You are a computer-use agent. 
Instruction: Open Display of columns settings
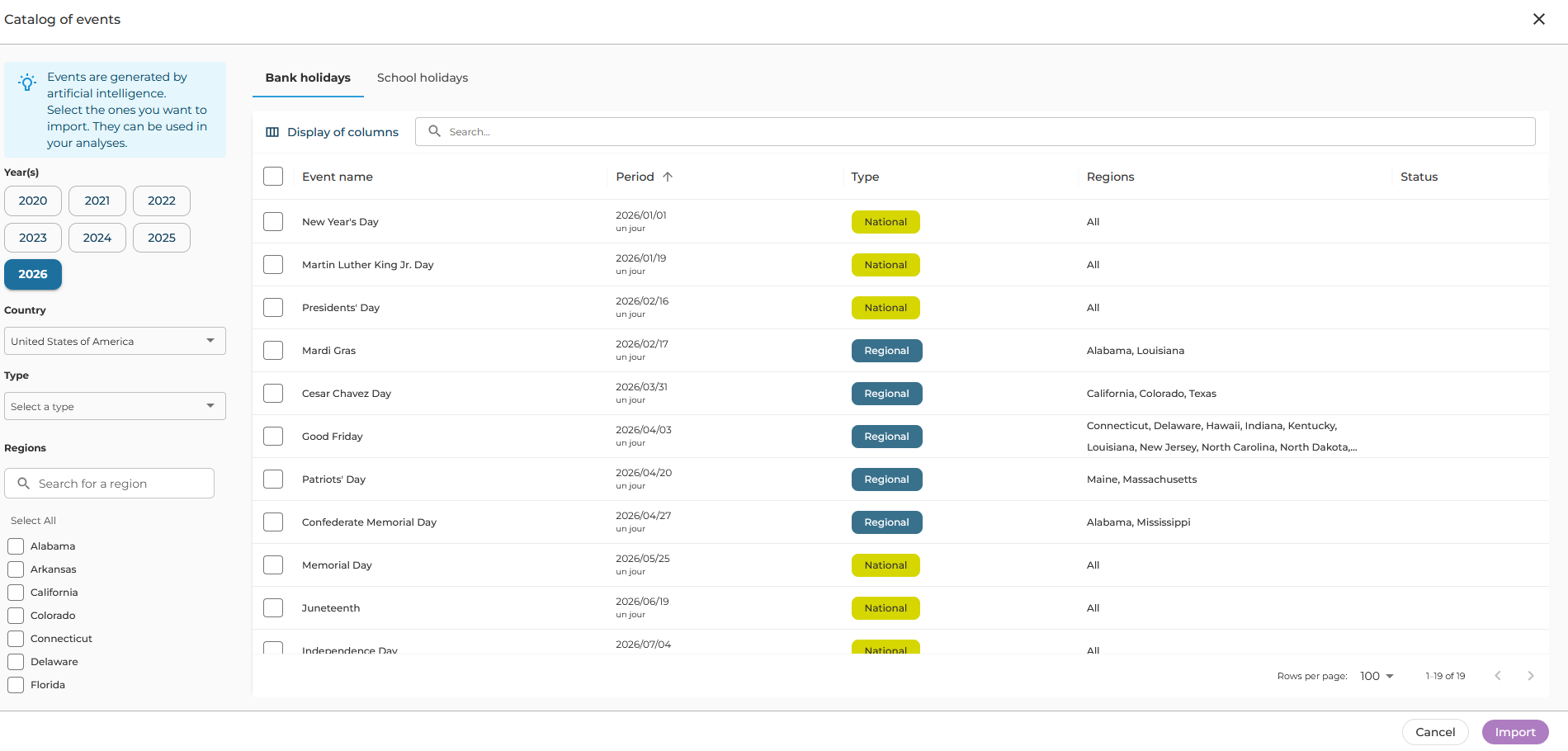(332, 132)
